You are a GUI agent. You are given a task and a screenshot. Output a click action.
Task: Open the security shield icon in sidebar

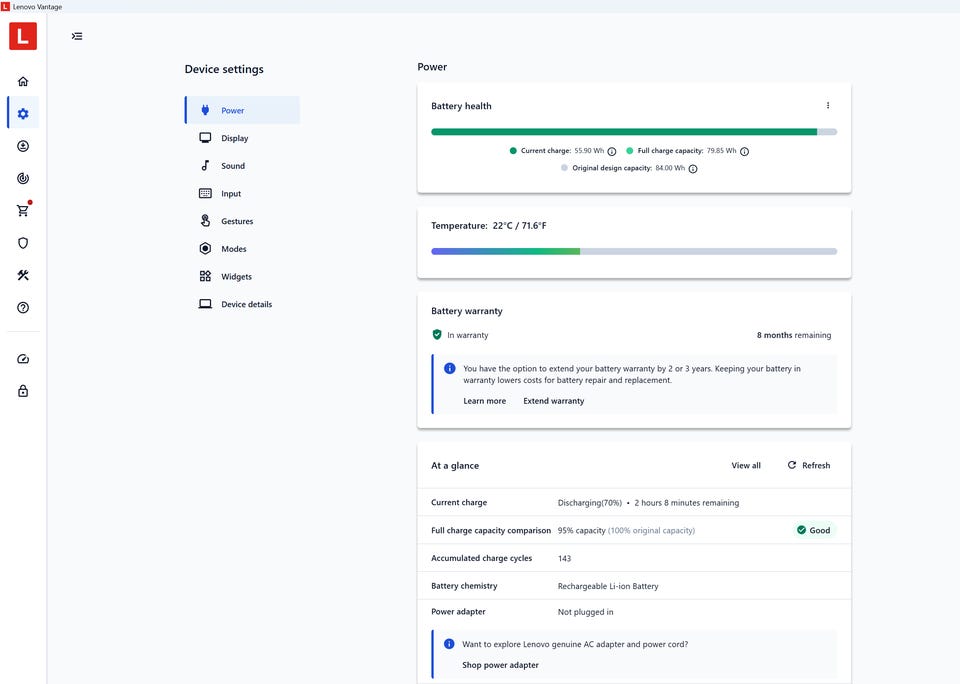click(x=23, y=243)
